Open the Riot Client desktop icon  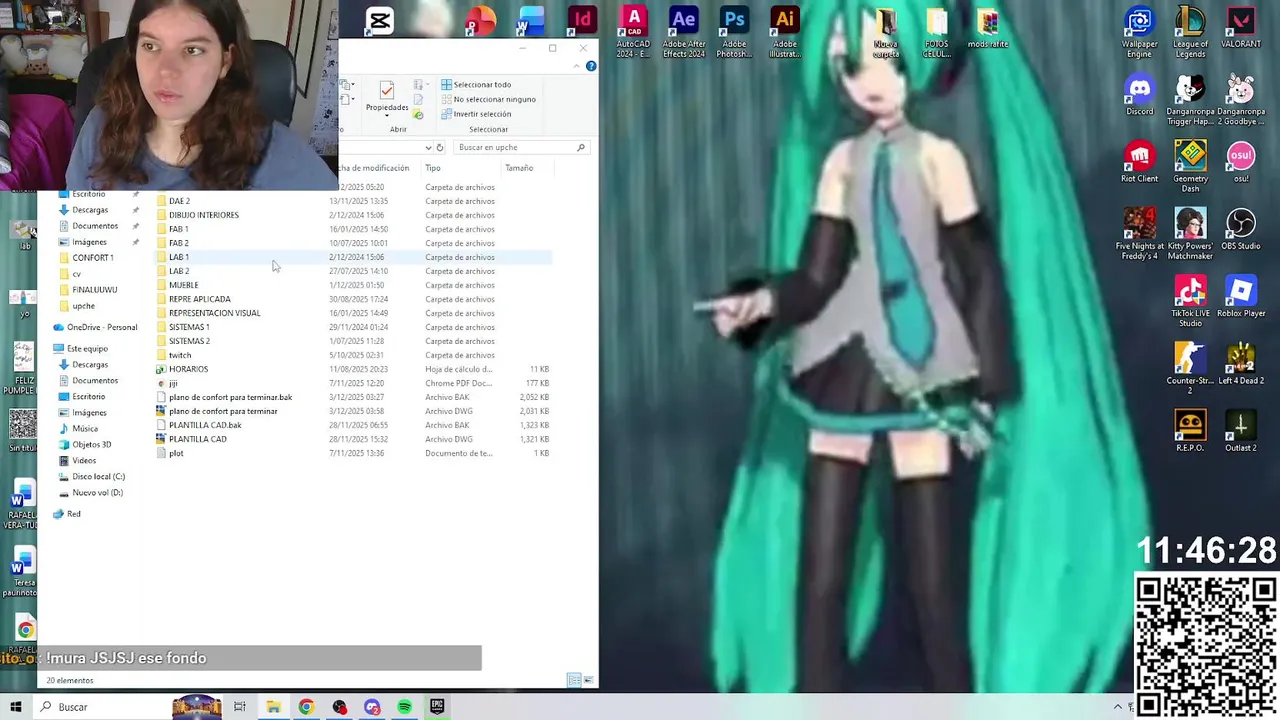(1139, 162)
